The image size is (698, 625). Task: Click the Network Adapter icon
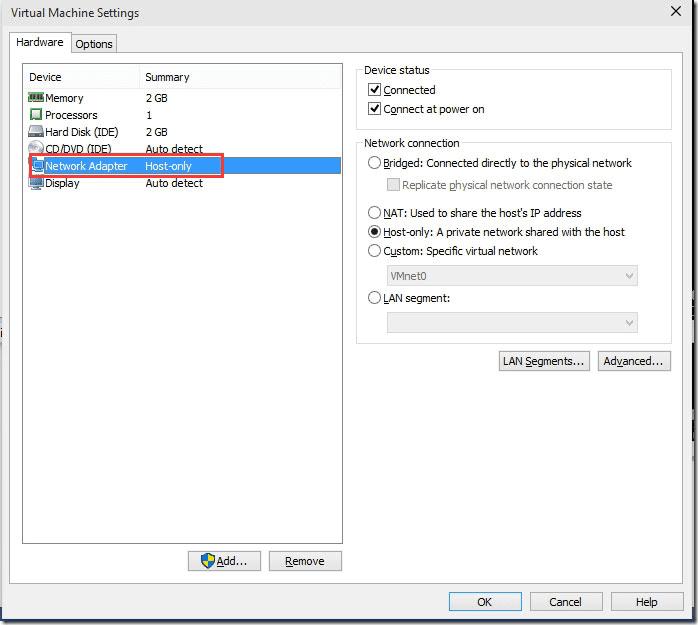click(x=37, y=166)
